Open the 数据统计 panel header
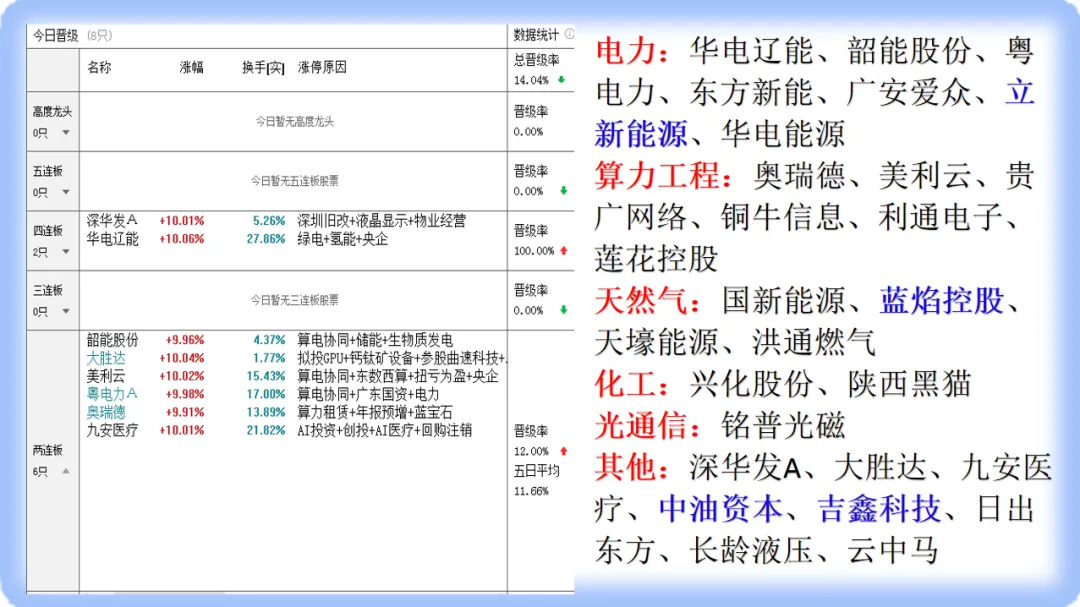Viewport: 1080px width, 607px height. click(536, 35)
